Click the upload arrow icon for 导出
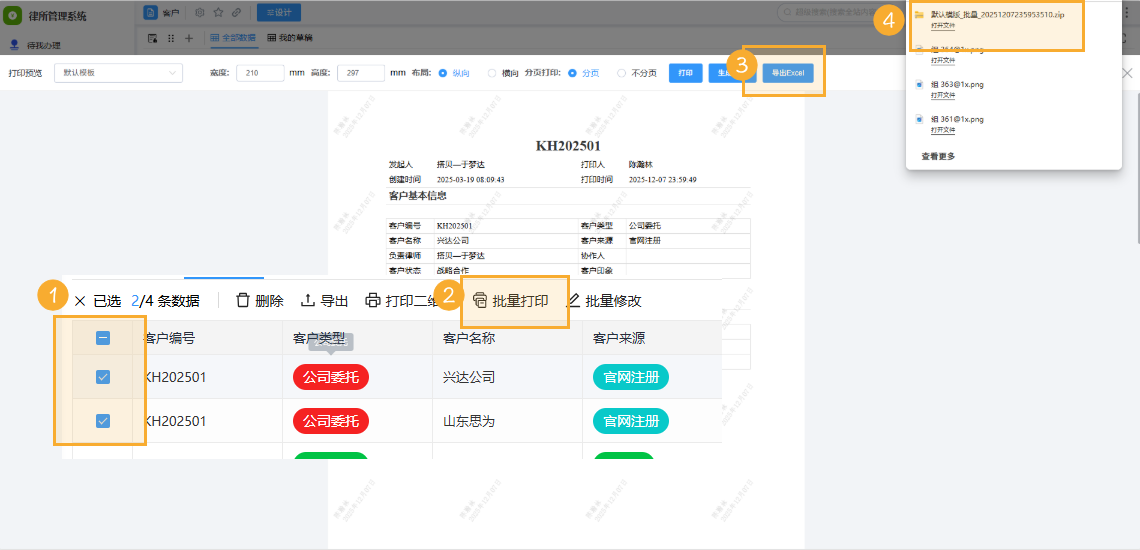1140x550 pixels. tap(308, 300)
